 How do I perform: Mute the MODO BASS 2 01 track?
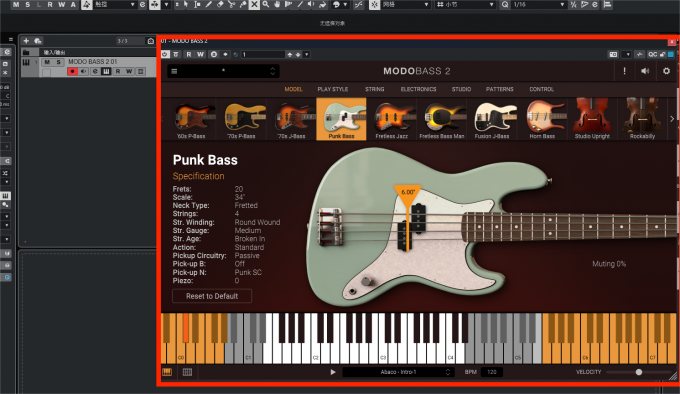tap(47, 62)
